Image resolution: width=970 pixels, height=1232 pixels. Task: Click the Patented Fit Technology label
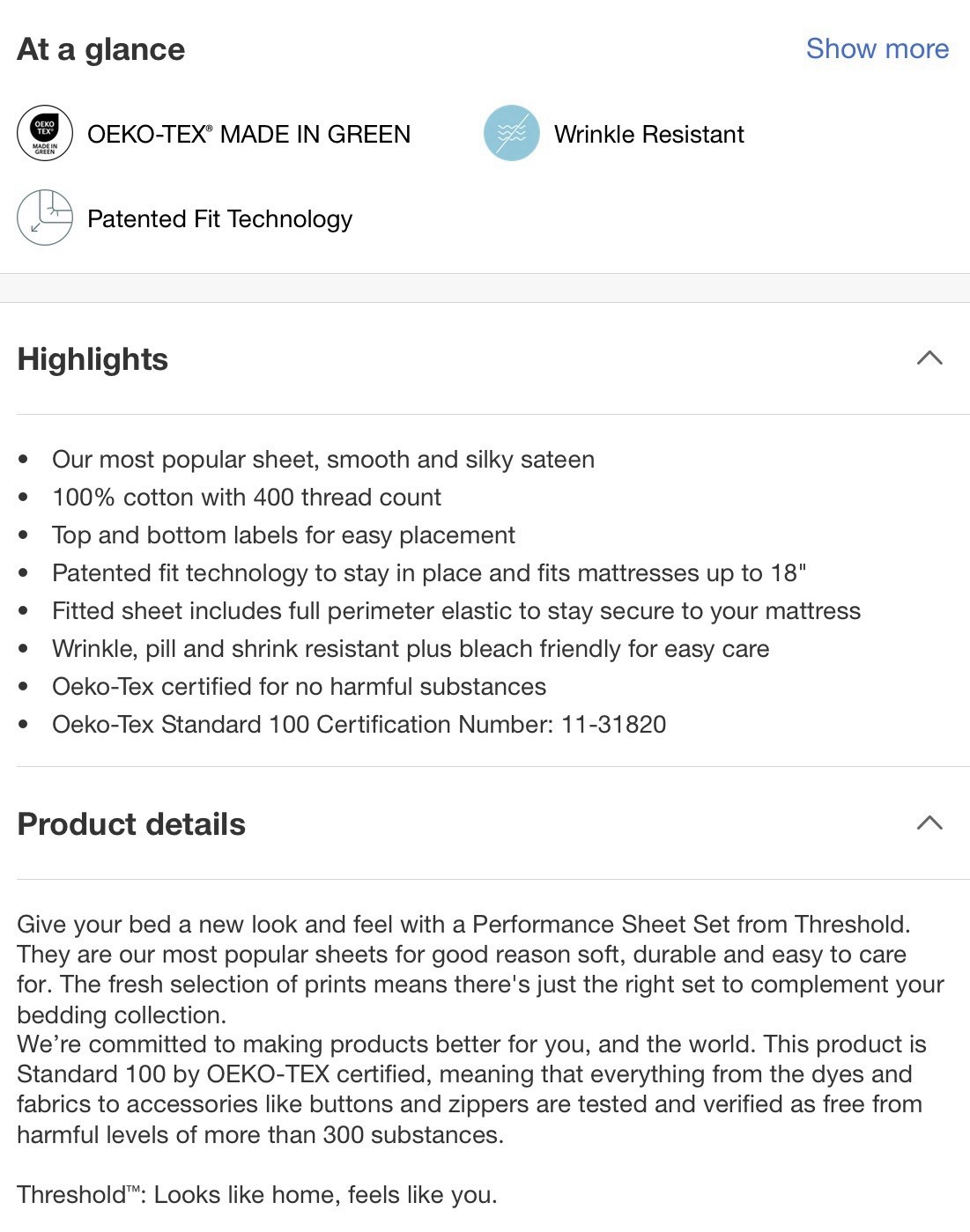[219, 218]
